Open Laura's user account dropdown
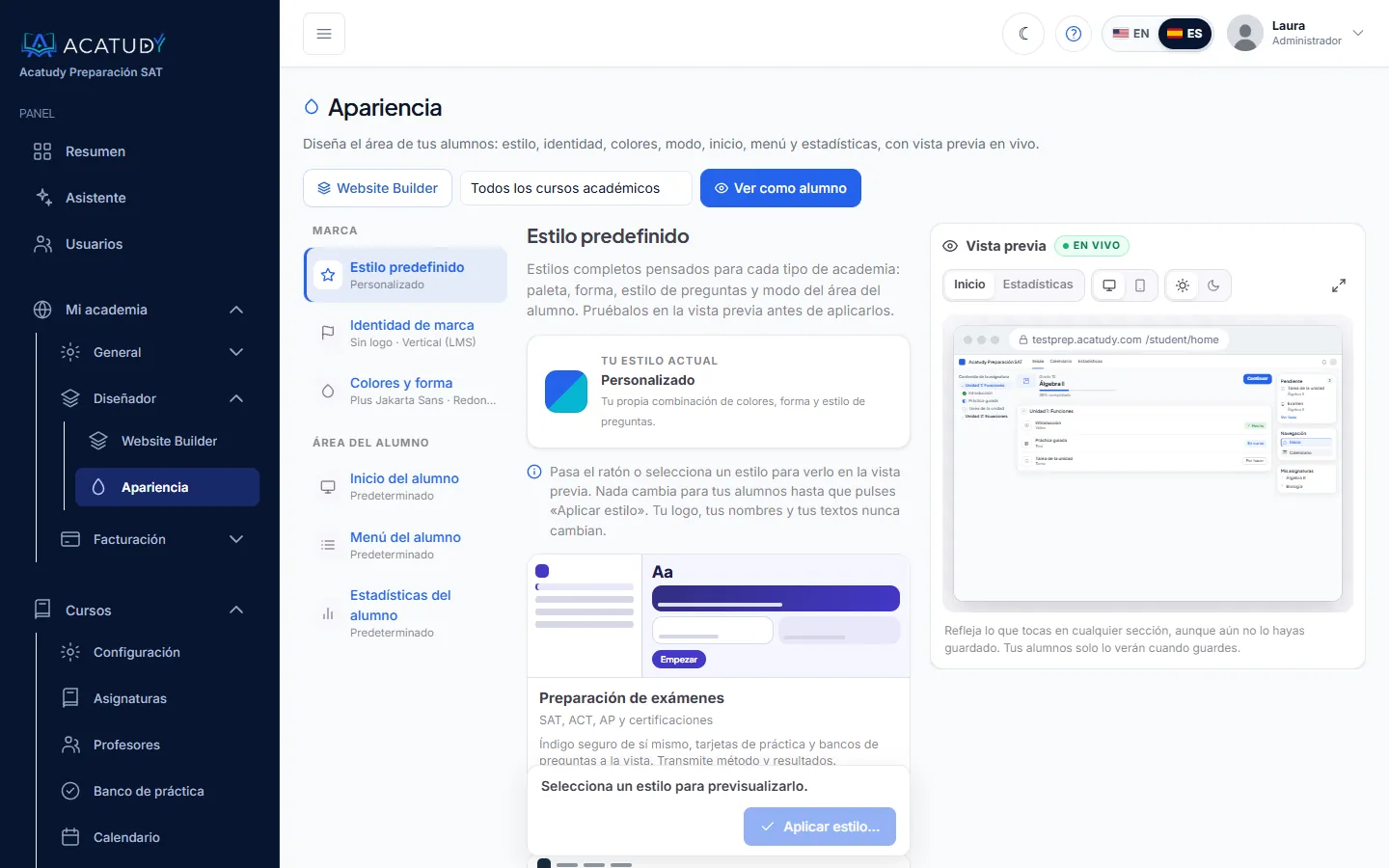The image size is (1389, 868). click(1297, 34)
